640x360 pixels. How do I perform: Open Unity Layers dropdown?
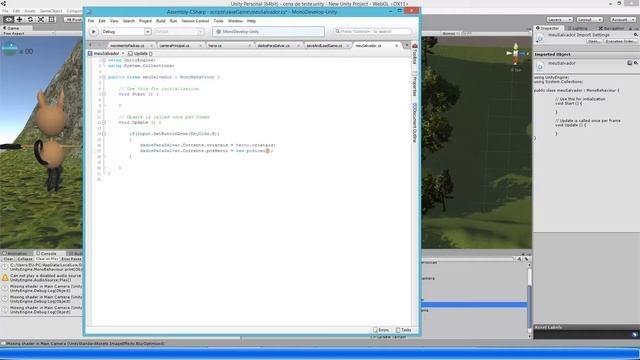pyautogui.click(x=560, y=20)
